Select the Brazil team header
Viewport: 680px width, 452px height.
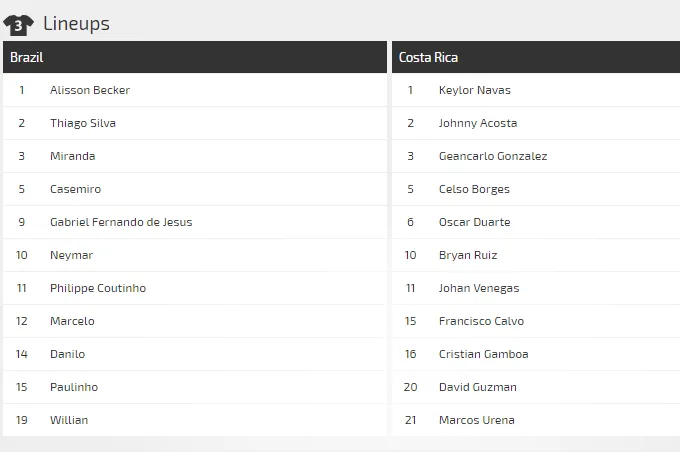click(x=27, y=57)
